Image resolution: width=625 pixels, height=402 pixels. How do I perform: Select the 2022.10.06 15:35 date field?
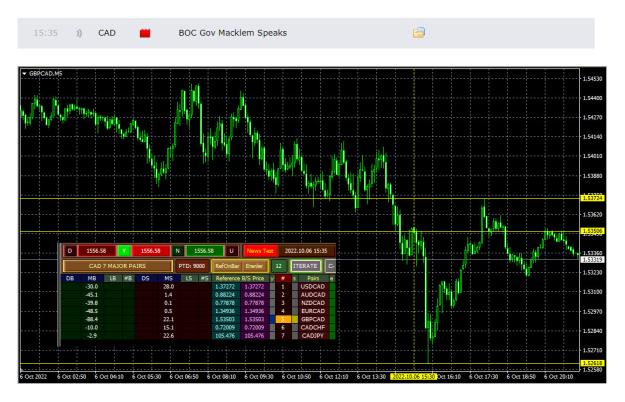click(306, 251)
